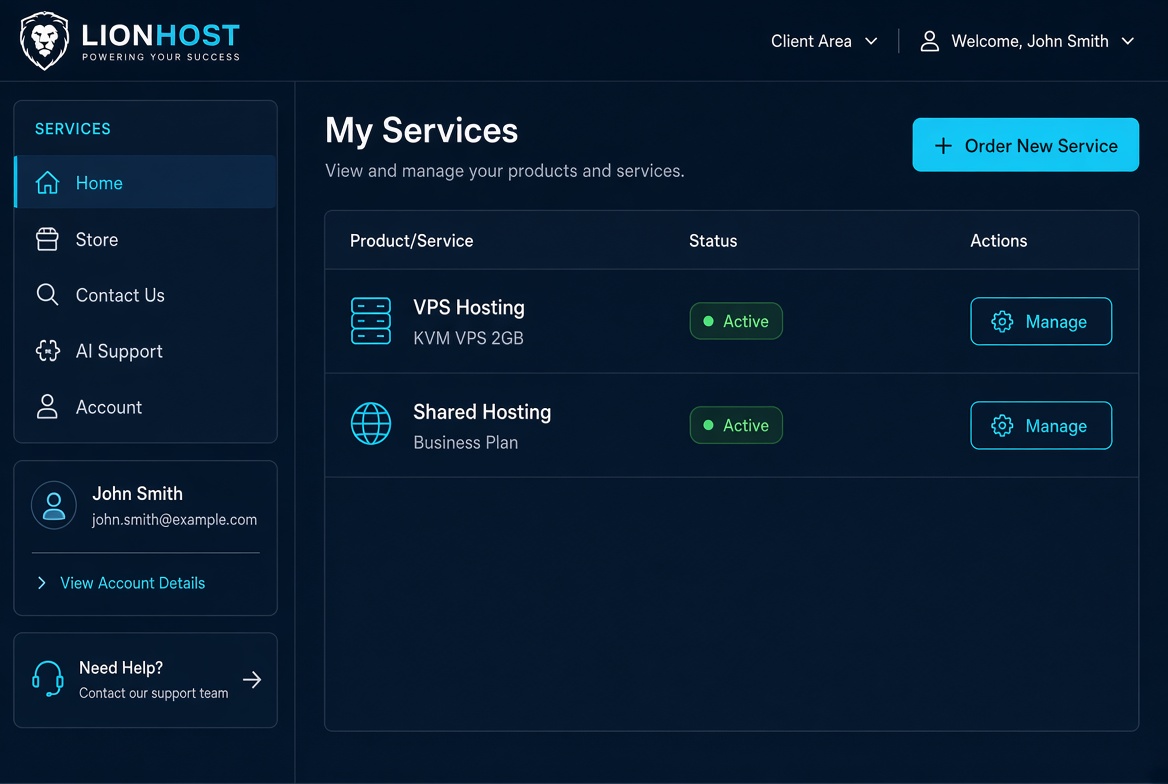Image resolution: width=1168 pixels, height=784 pixels.
Task: Click the VPS Hosting service name
Action: click(469, 308)
